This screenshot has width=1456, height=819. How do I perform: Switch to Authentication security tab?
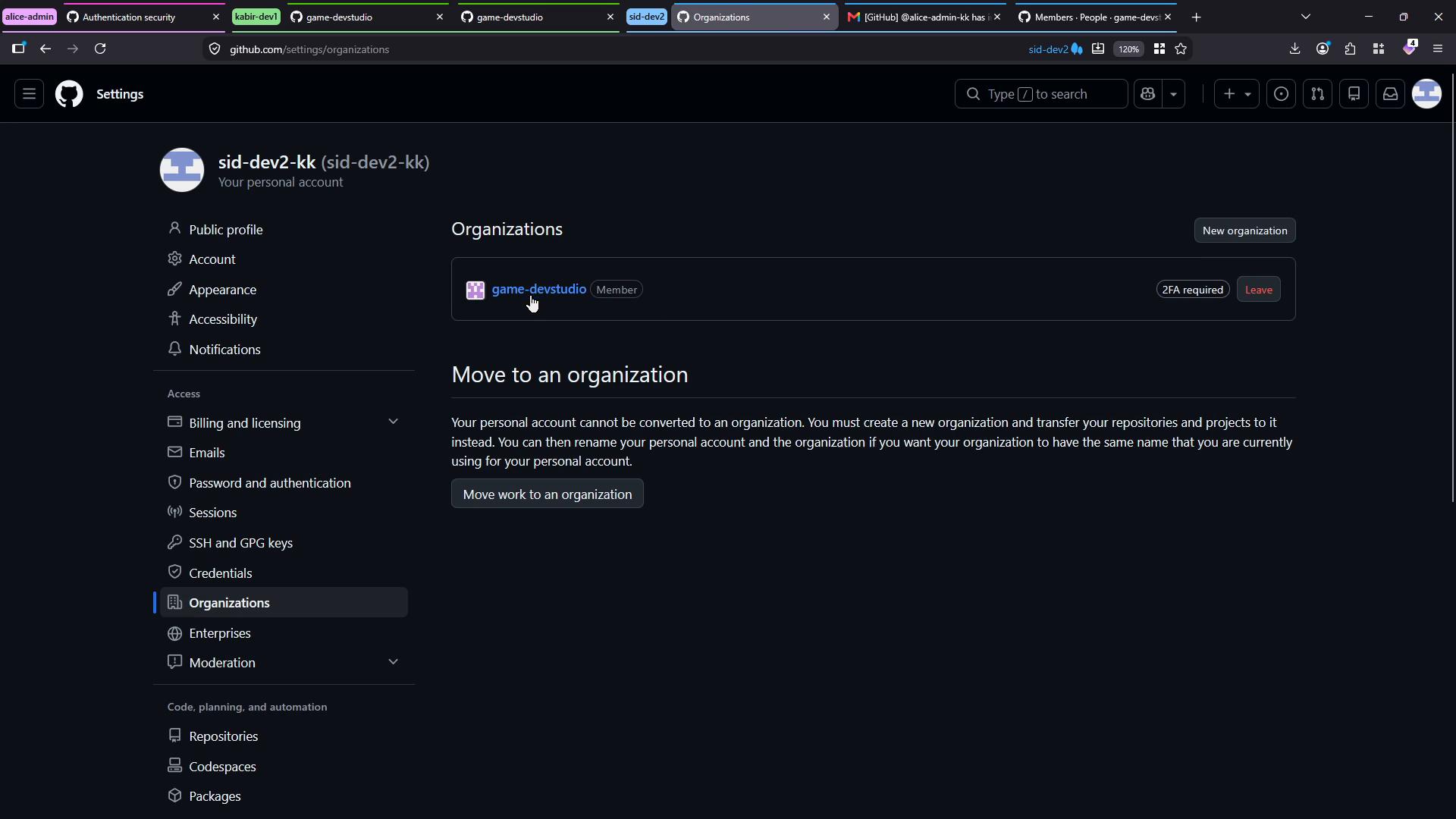coord(143,17)
